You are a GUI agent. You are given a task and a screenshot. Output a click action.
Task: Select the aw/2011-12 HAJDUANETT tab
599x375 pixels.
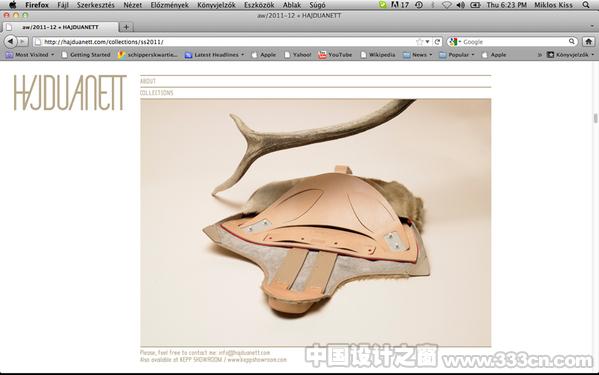pyautogui.click(x=60, y=27)
